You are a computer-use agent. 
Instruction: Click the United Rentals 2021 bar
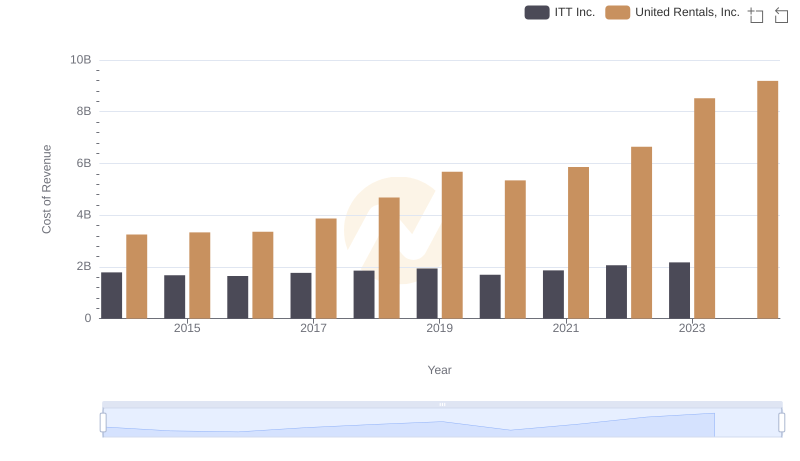pos(578,243)
